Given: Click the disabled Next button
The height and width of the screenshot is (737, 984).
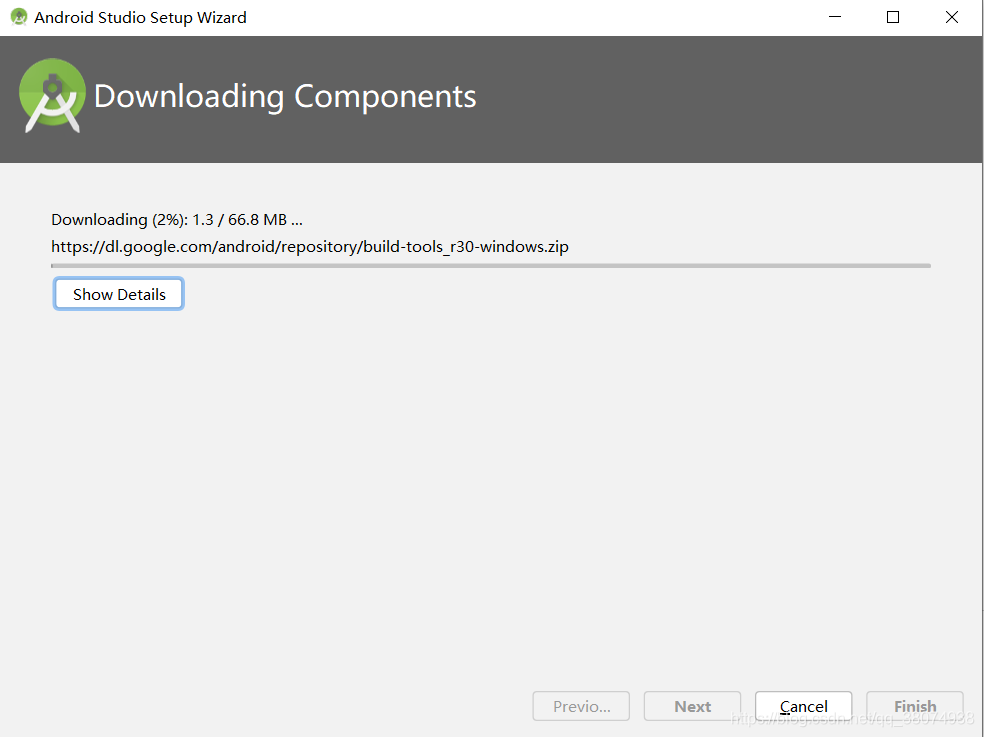Looking at the screenshot, I should (x=692, y=706).
